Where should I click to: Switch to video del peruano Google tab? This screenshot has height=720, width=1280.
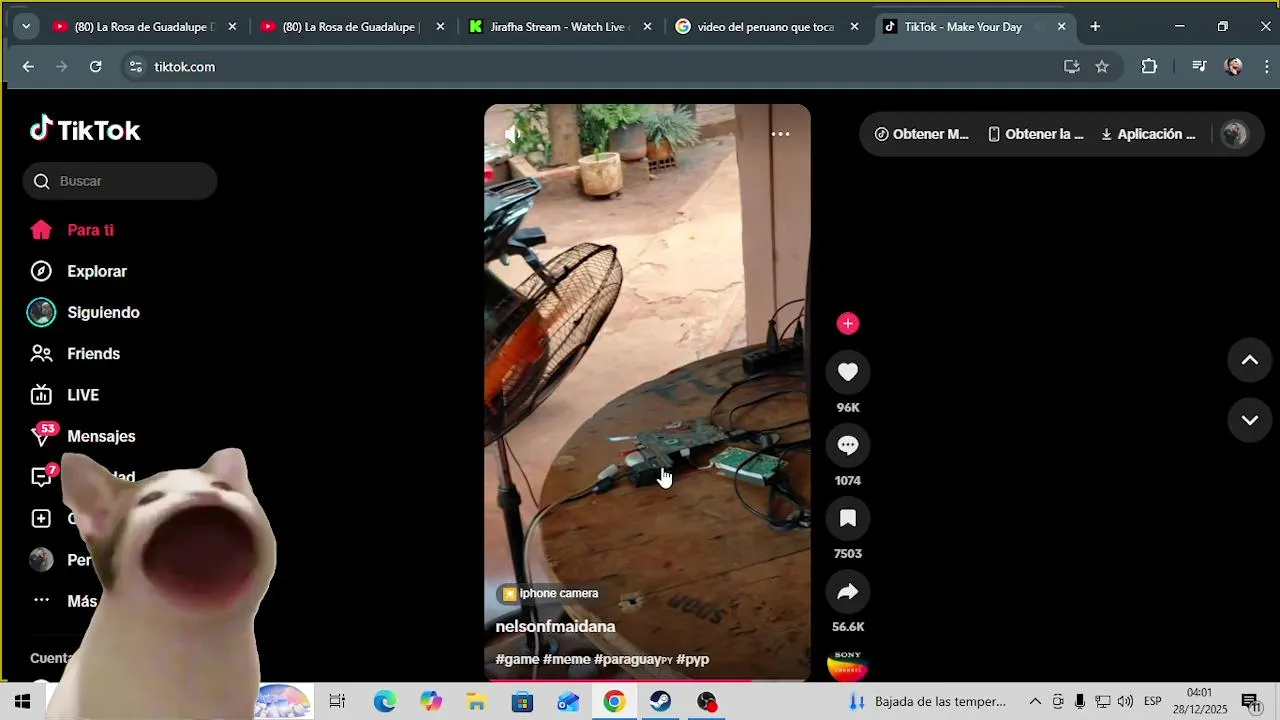coord(765,27)
